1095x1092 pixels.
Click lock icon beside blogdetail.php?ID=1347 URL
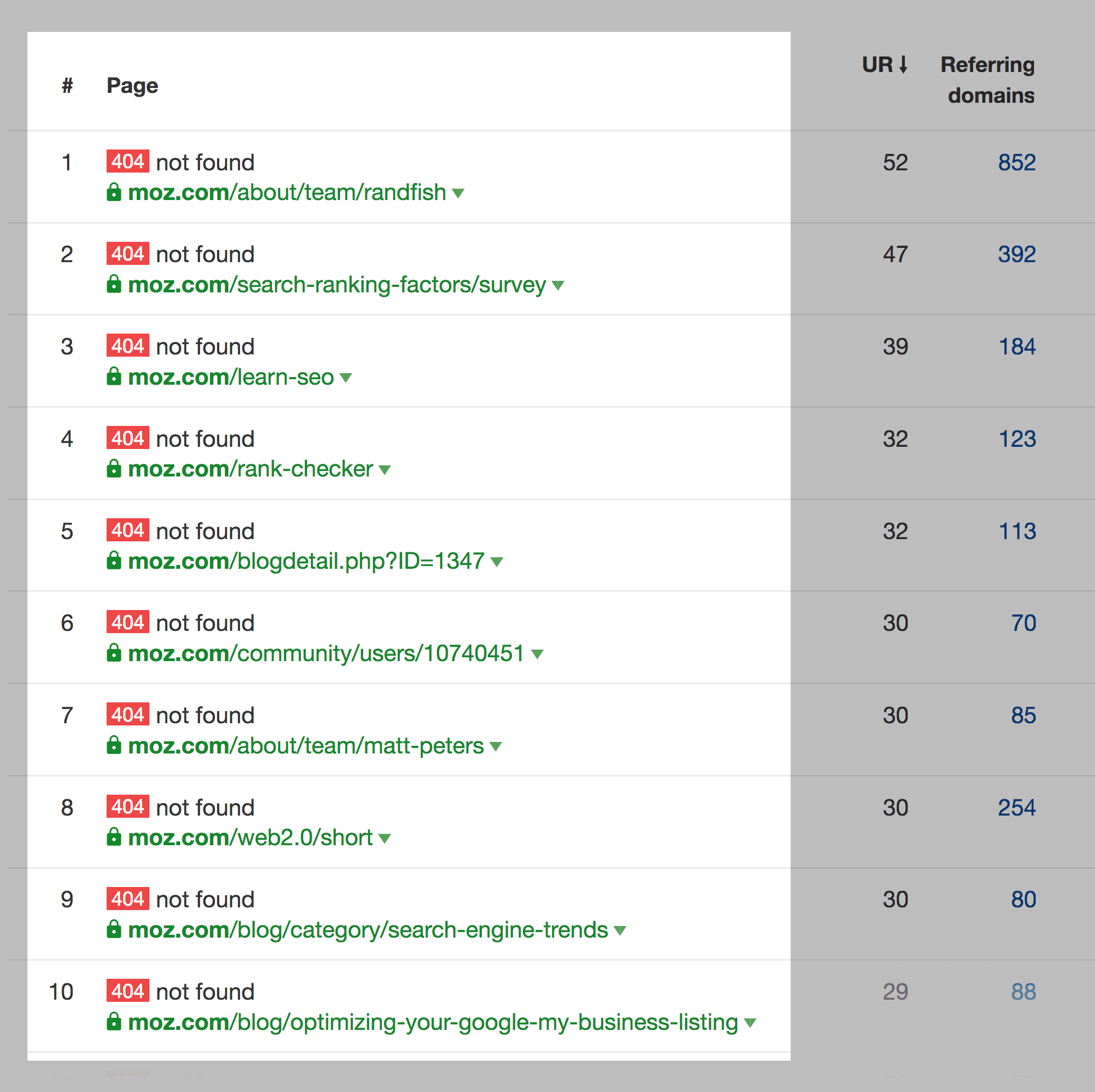[x=114, y=561]
